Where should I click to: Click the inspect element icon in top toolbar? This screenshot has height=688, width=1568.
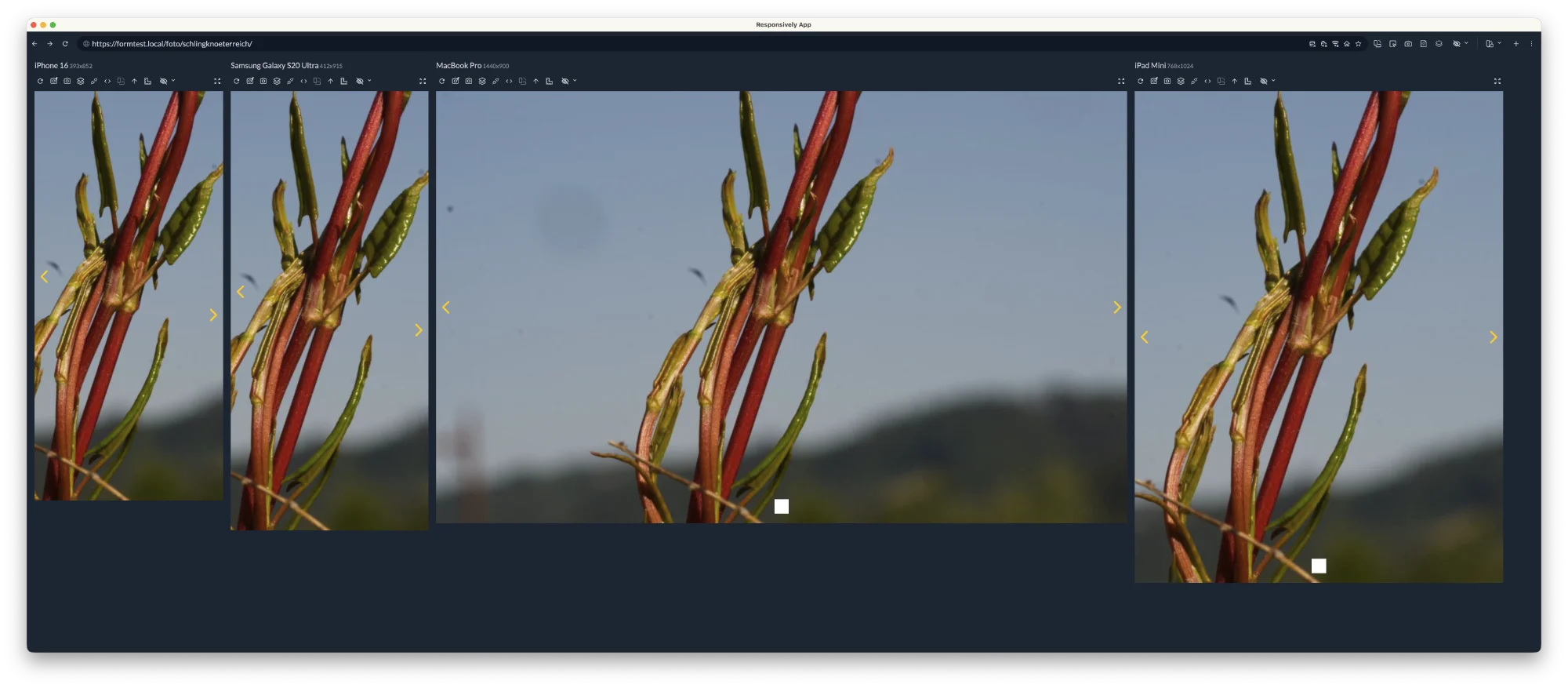pyautogui.click(x=1392, y=44)
